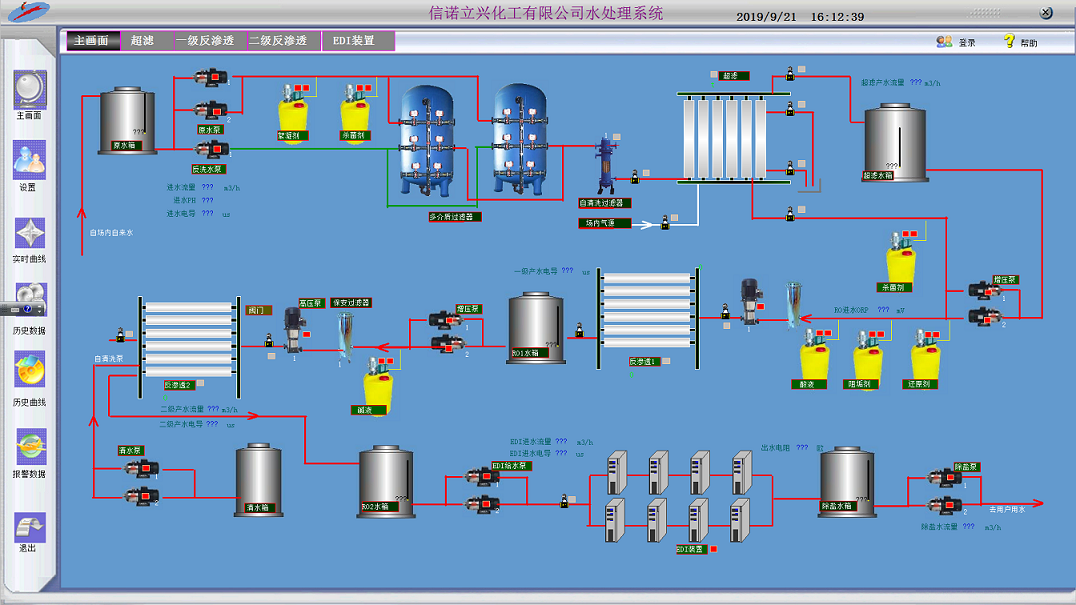Toggle the valve next to 场内气源 label
Screen dimensions: 1076x605
(665, 224)
